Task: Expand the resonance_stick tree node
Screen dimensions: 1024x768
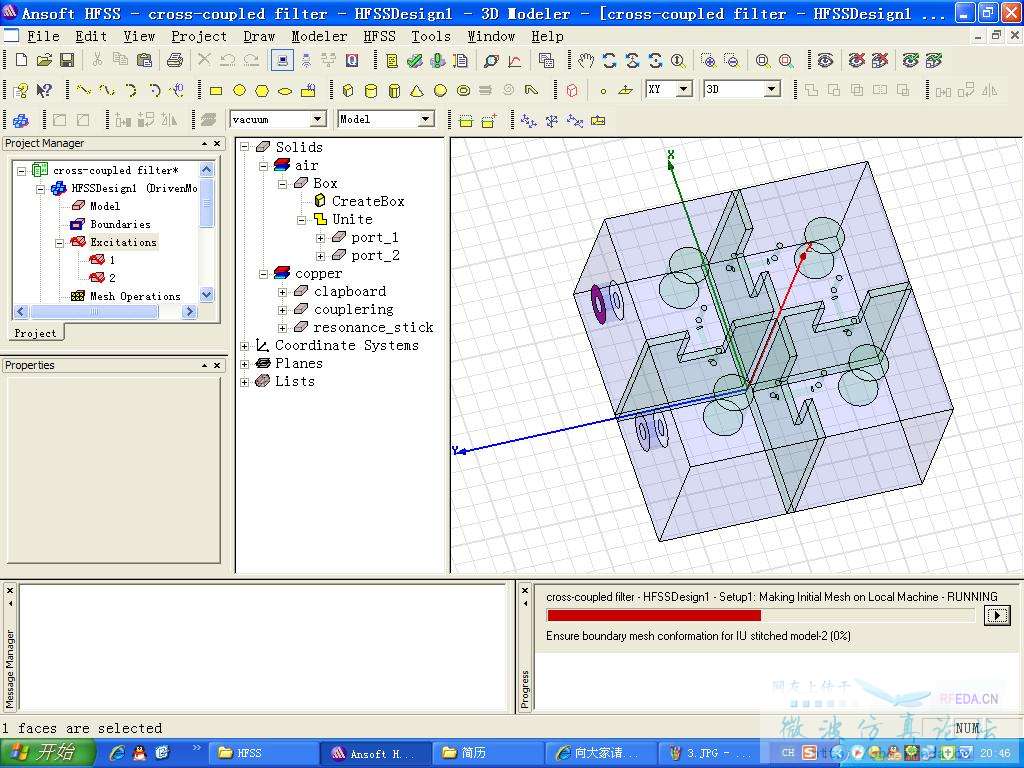Action: [x=283, y=328]
